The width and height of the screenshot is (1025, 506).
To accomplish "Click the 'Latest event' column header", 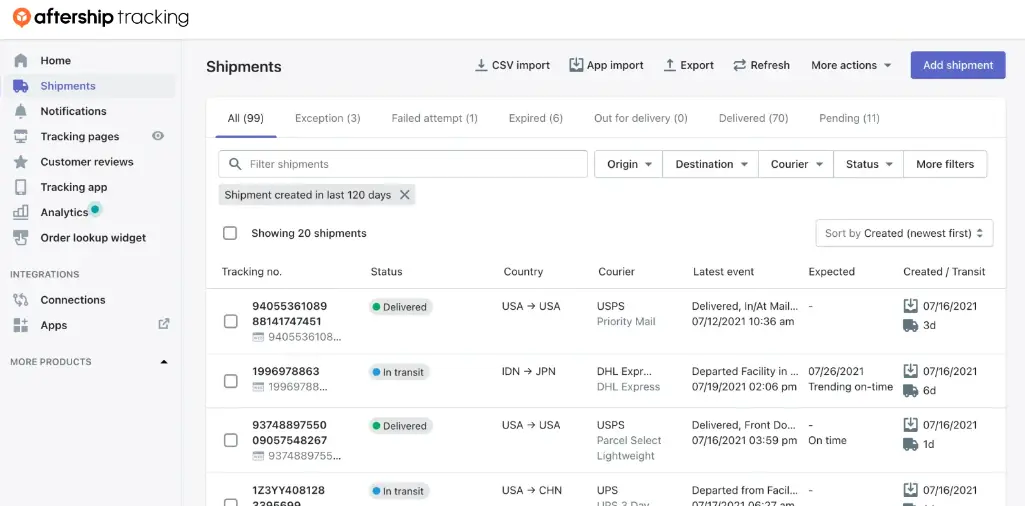I will point(724,271).
